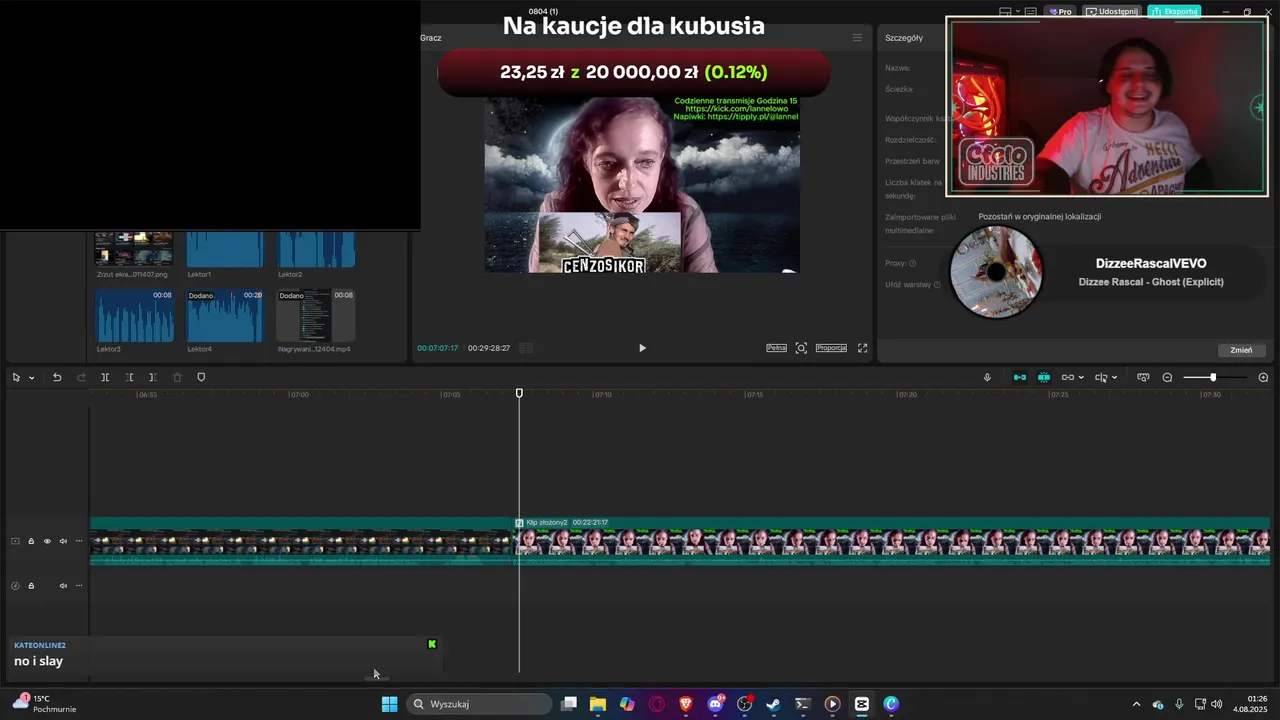
Task: Lock the main video track
Action: [31, 541]
